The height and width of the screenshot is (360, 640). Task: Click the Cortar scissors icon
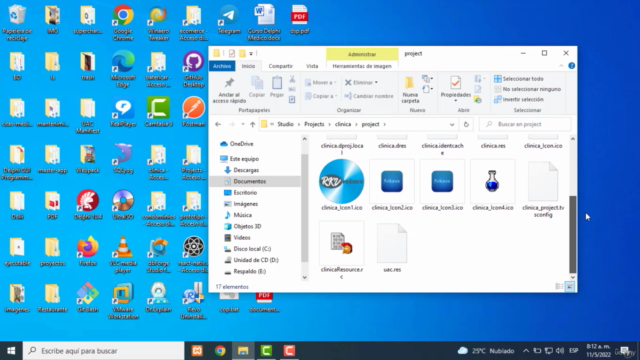point(292,79)
